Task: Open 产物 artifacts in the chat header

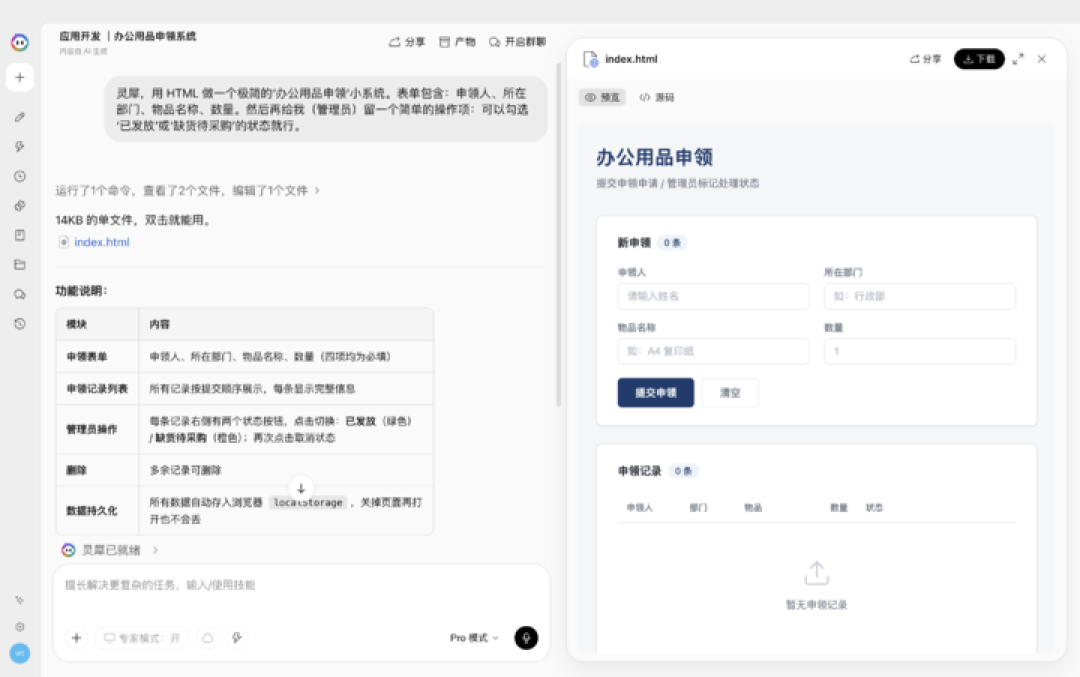Action: pos(457,42)
